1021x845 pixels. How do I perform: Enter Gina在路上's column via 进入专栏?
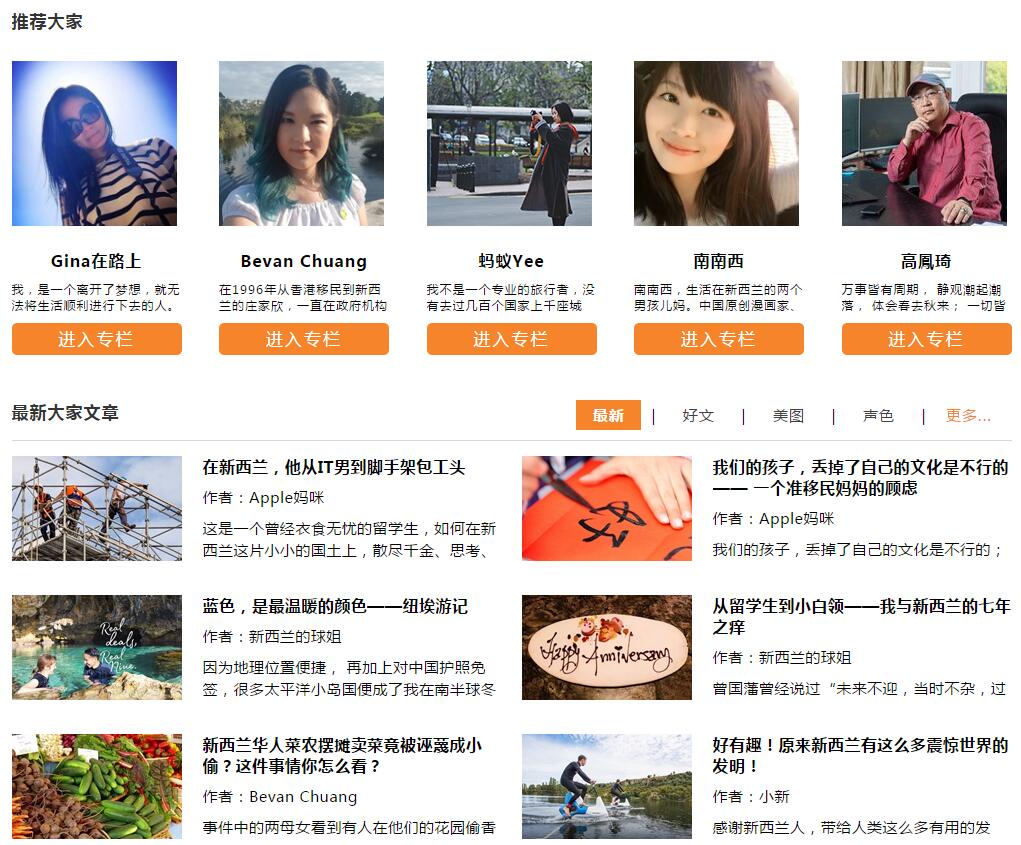pyautogui.click(x=96, y=339)
